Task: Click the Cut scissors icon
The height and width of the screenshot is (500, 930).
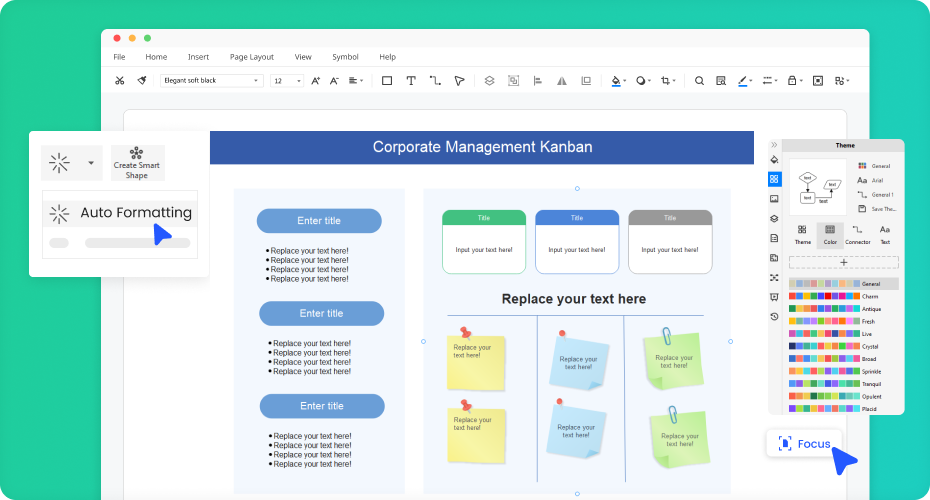Action: 120,81
